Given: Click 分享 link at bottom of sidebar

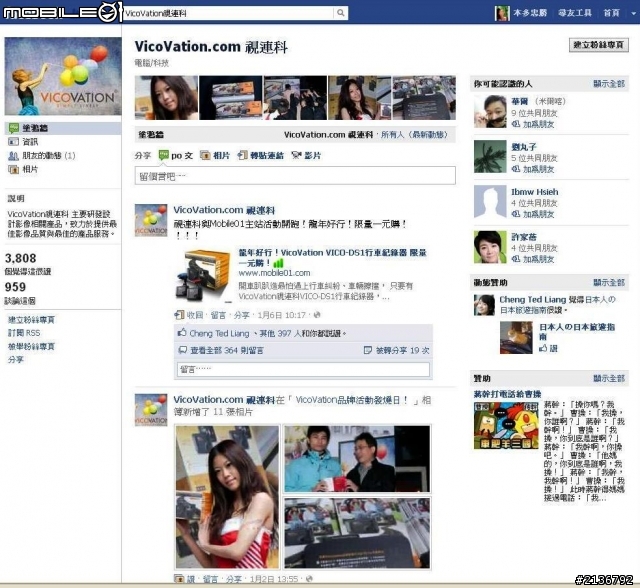Looking at the screenshot, I should coord(16,359).
